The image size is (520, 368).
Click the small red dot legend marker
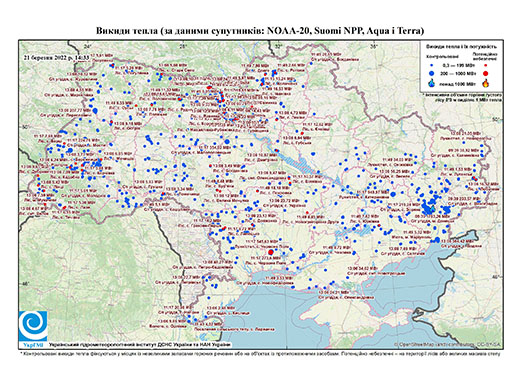(485, 65)
